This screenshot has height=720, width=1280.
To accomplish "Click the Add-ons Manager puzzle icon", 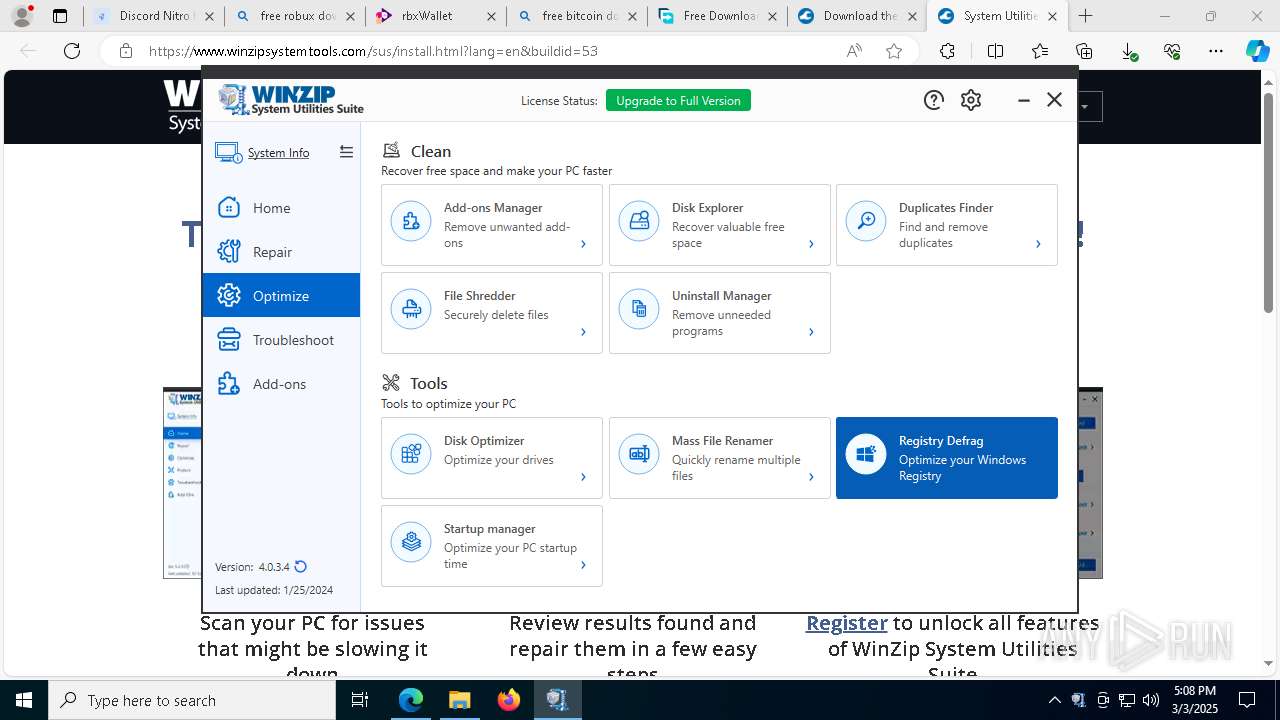I will tap(411, 222).
